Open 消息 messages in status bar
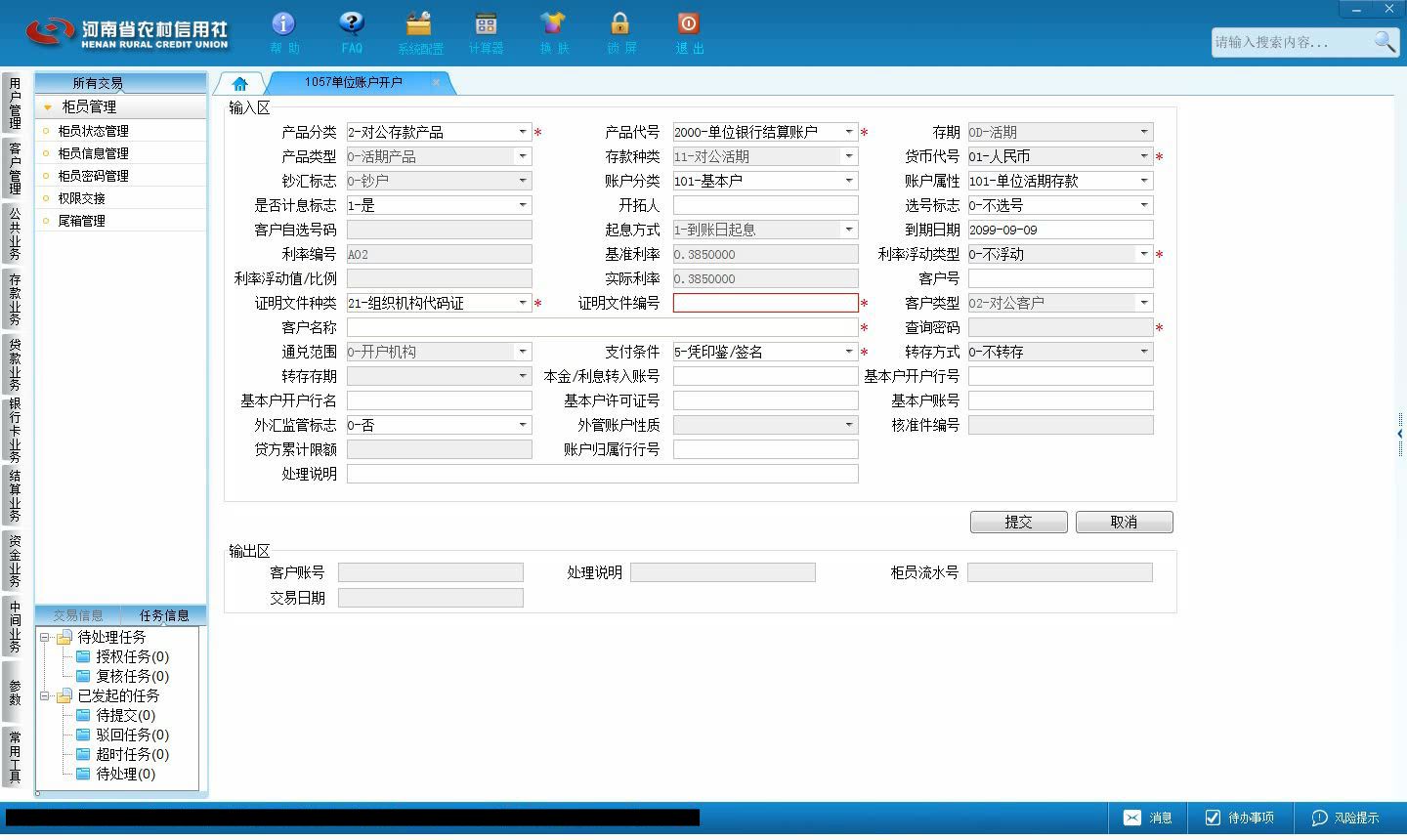1407x840 pixels. [x=1148, y=818]
